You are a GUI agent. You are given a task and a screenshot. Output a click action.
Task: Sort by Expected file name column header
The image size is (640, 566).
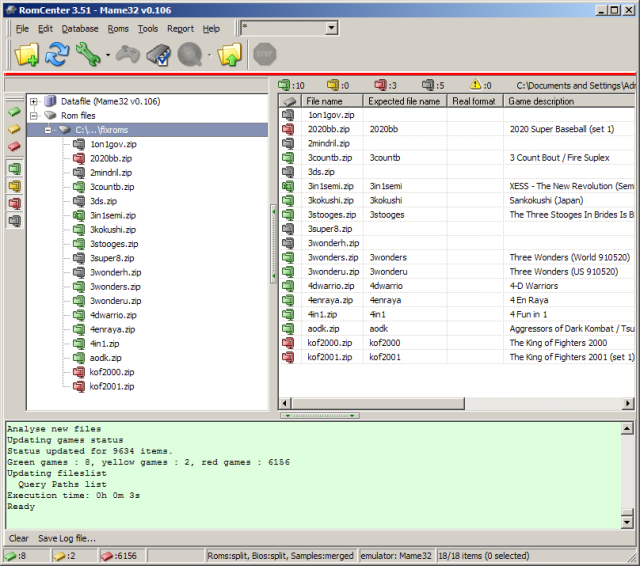405,101
